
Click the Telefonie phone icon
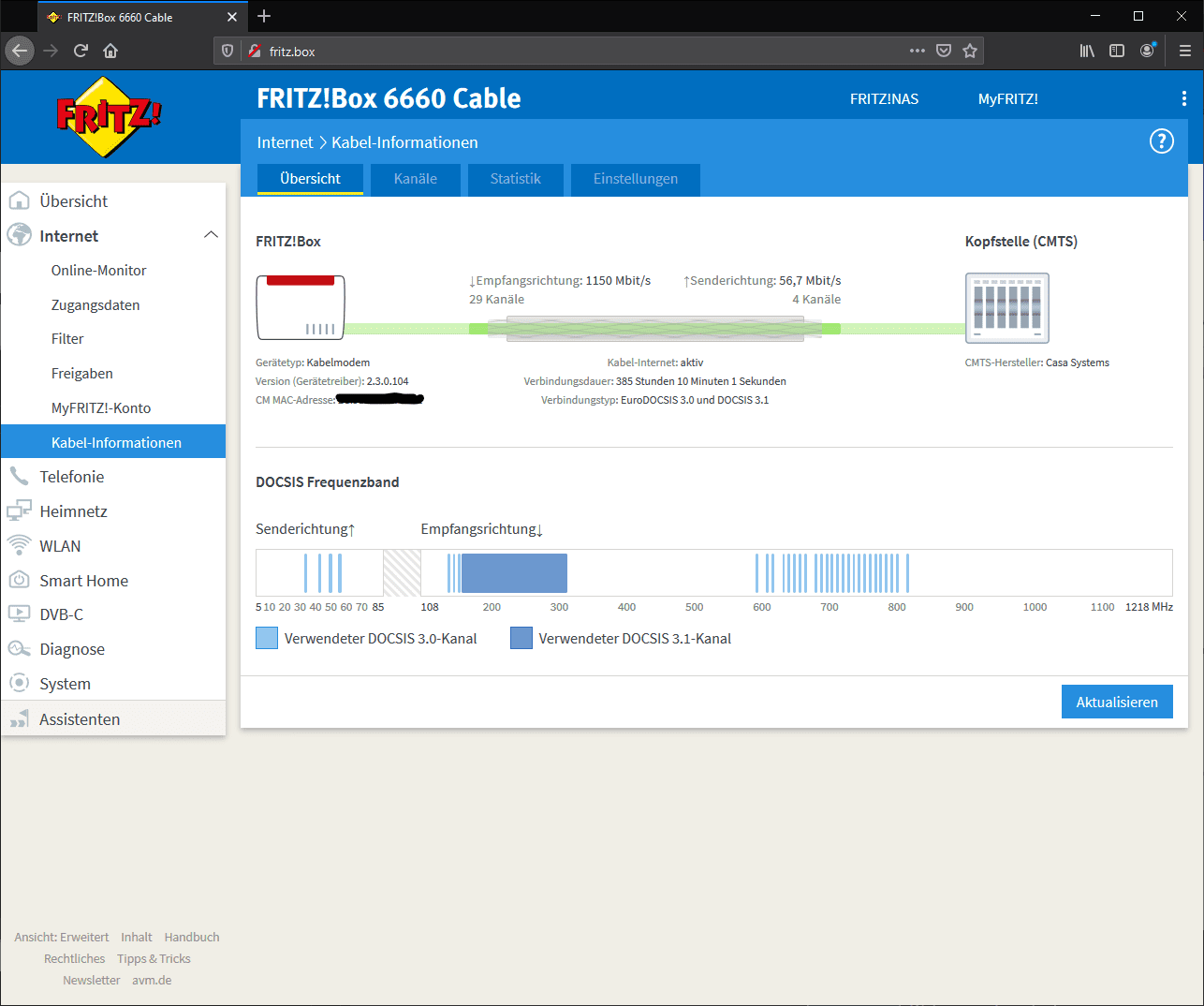point(19,476)
